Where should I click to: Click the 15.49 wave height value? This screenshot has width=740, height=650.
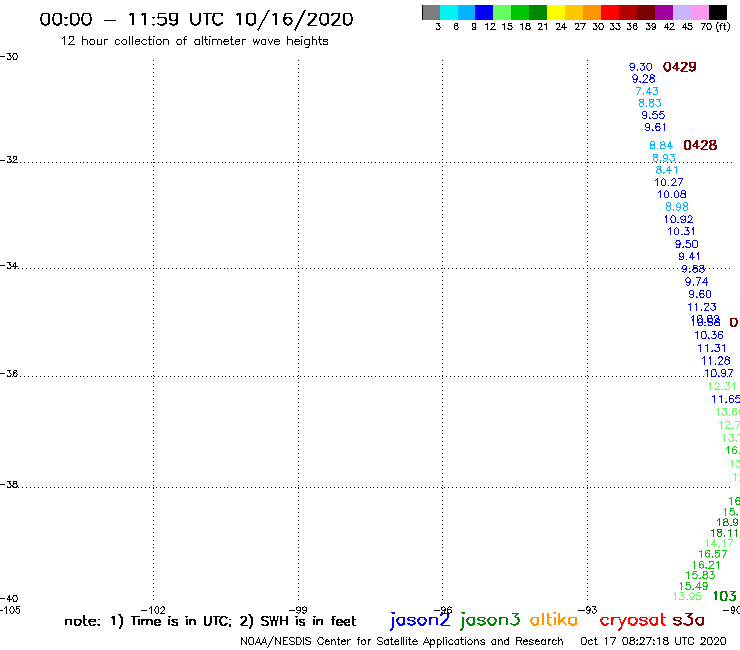pos(693,586)
